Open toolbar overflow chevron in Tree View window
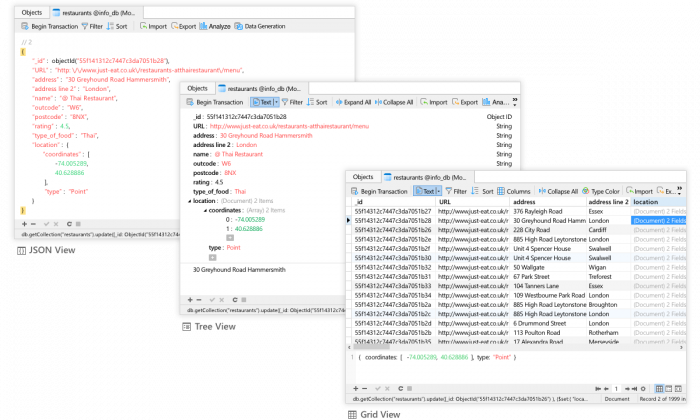The image size is (700, 420). point(515,102)
